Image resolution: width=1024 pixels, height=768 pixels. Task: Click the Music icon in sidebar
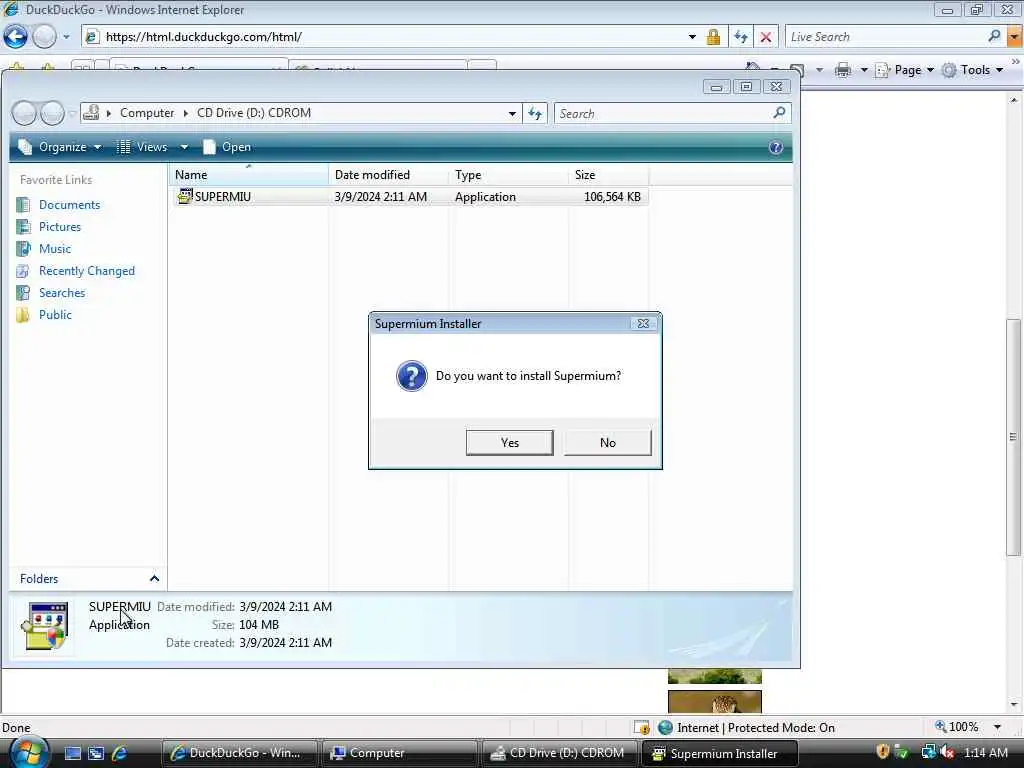click(23, 249)
